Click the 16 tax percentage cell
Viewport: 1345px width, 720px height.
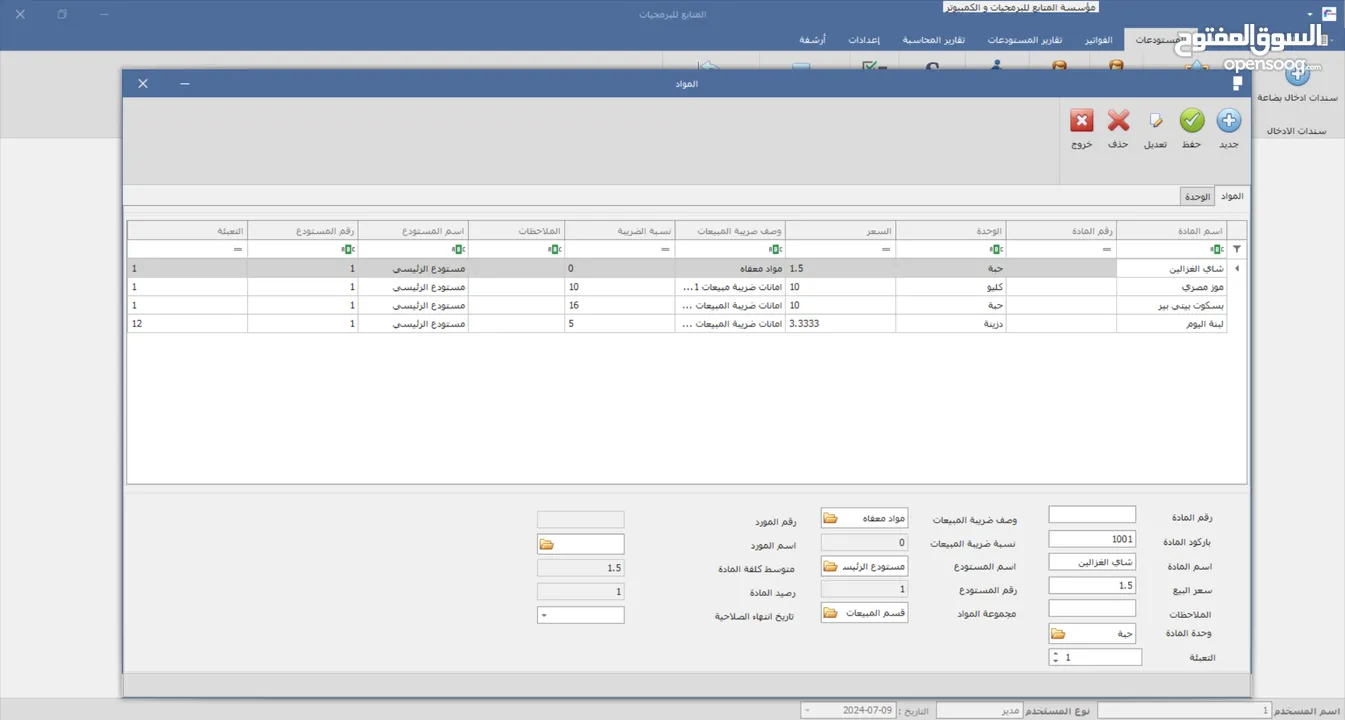click(619, 305)
